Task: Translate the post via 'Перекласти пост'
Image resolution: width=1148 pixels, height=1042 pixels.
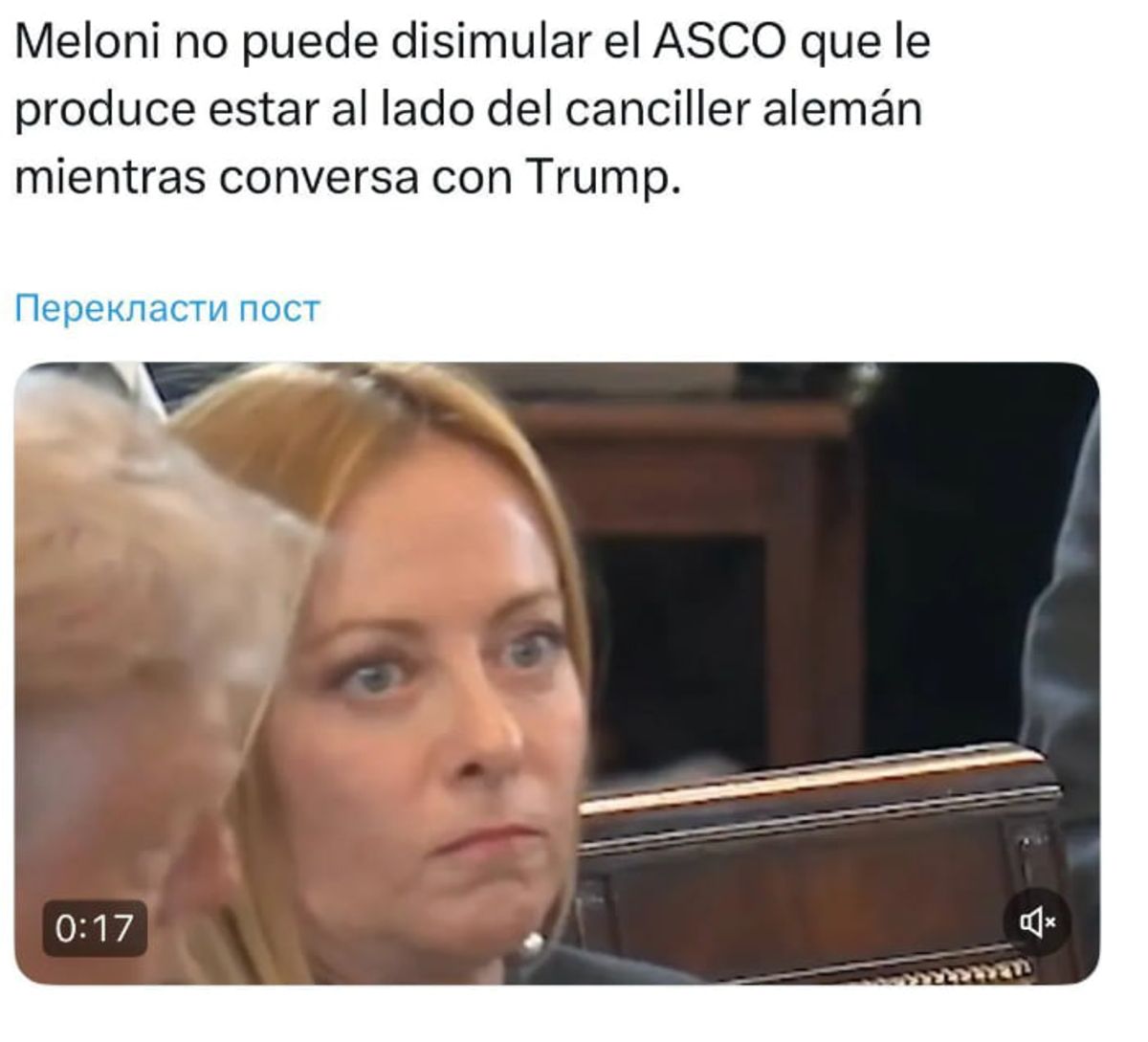Action: 166,309
